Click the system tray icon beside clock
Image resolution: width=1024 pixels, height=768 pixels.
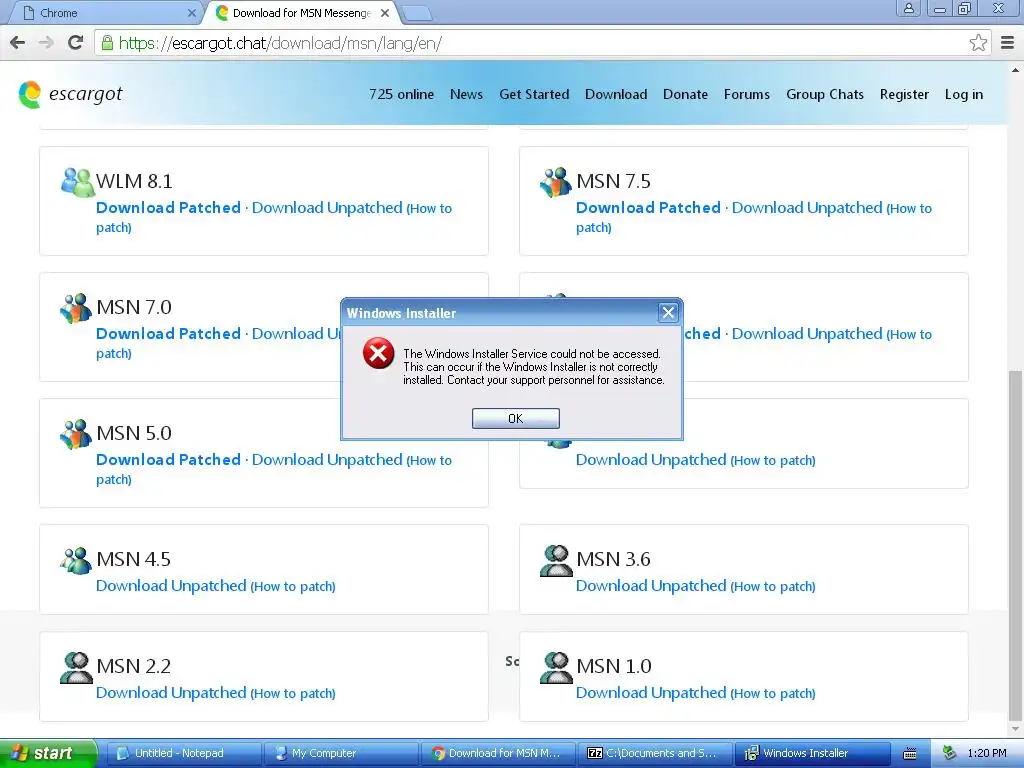[950, 753]
